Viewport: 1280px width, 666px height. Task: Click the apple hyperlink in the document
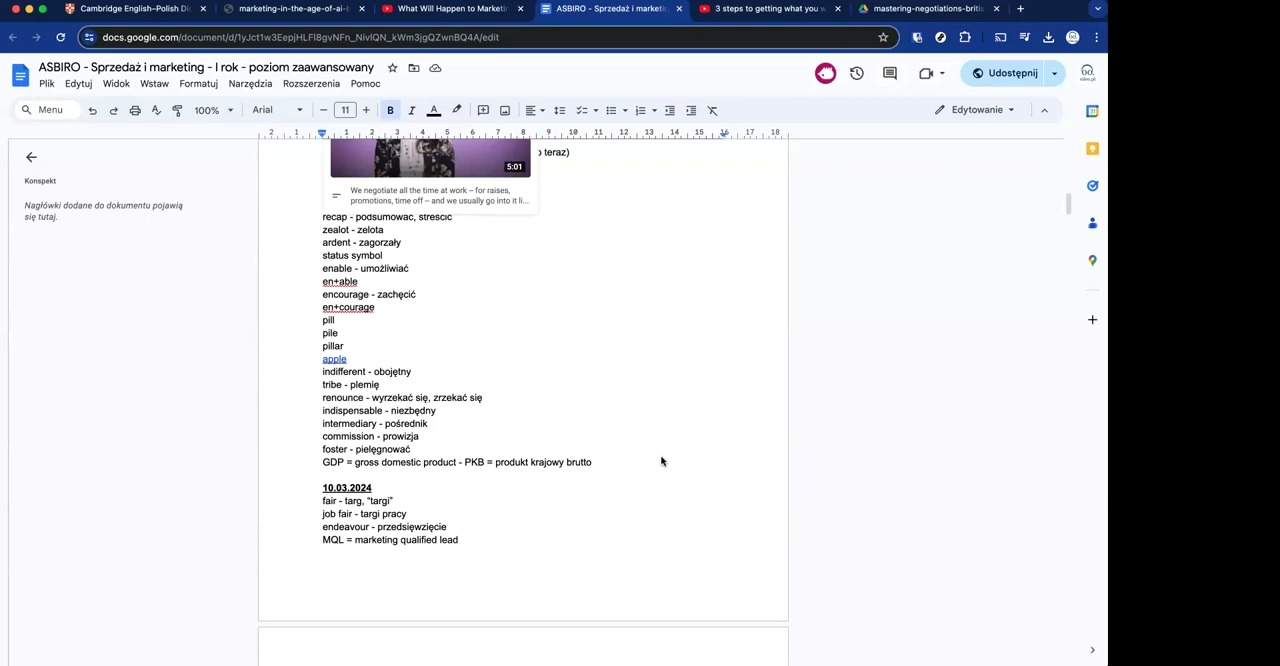(334, 359)
